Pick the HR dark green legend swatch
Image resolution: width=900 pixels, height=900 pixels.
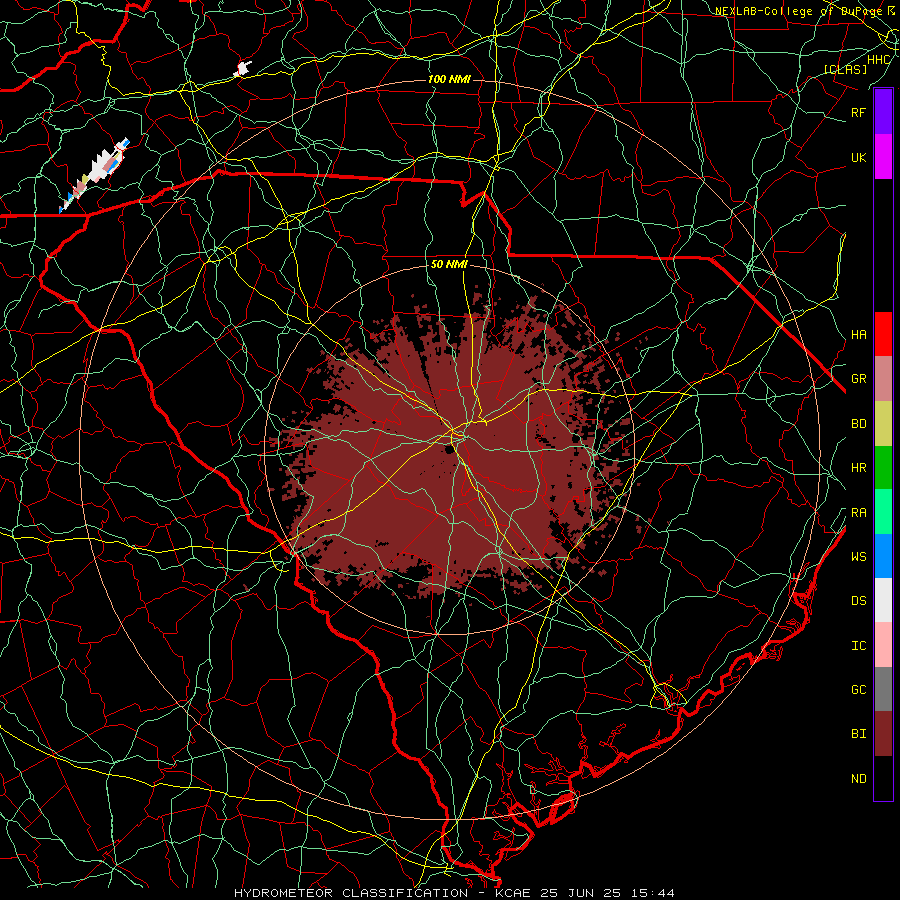(x=883, y=468)
